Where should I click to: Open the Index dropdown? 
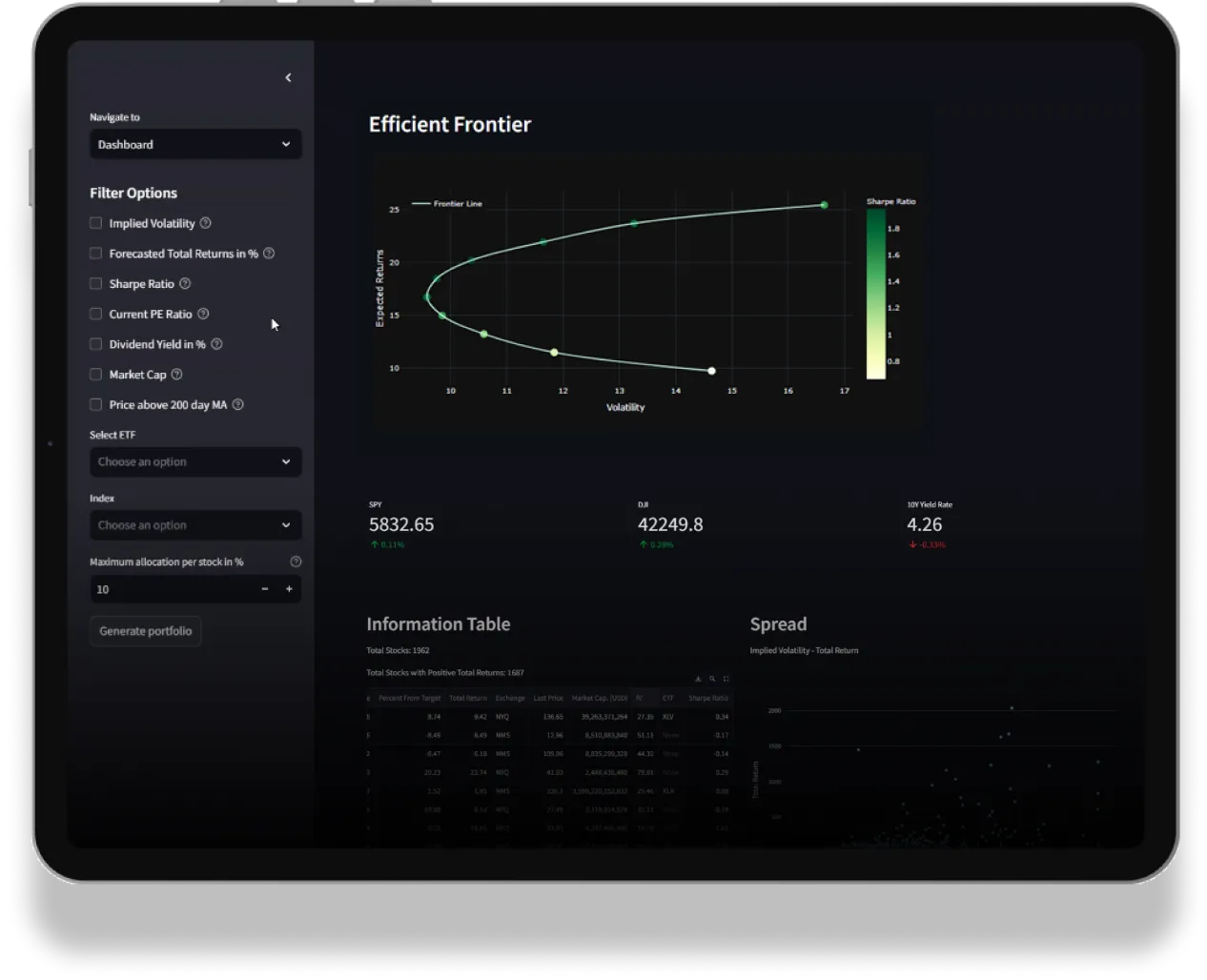[195, 525]
